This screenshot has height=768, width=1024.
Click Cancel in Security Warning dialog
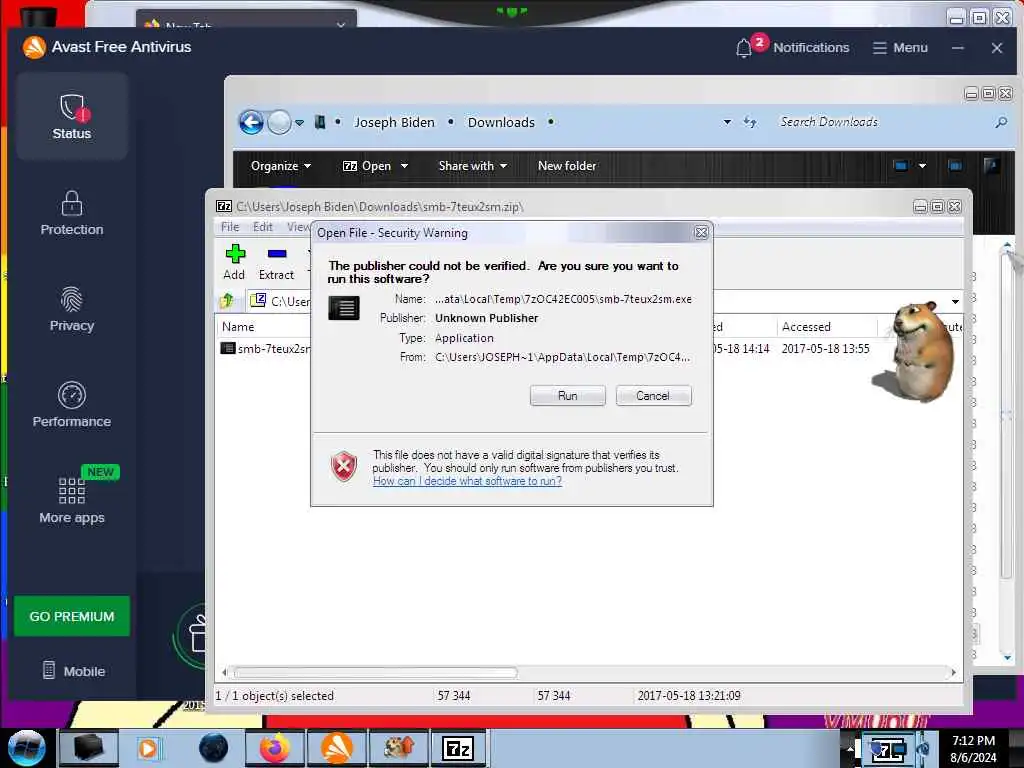tap(653, 396)
